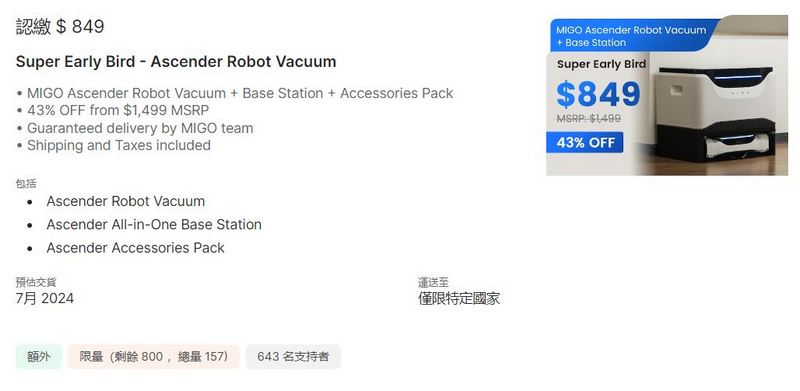Click the MIGO Ascender Robot Vacuum banner header
800x391 pixels.
631,36
